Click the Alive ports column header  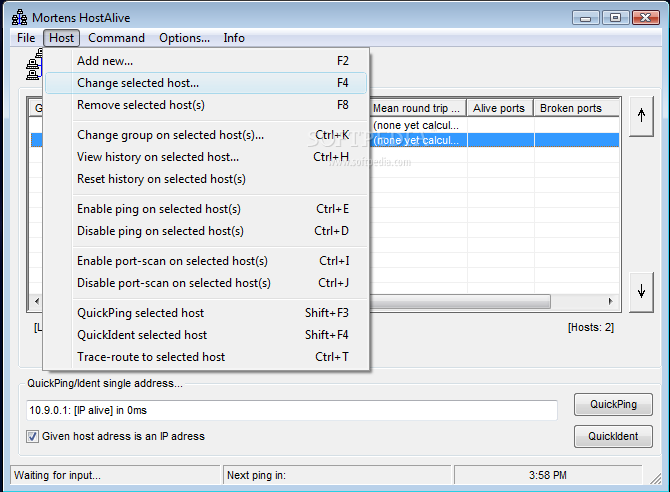(x=500, y=108)
